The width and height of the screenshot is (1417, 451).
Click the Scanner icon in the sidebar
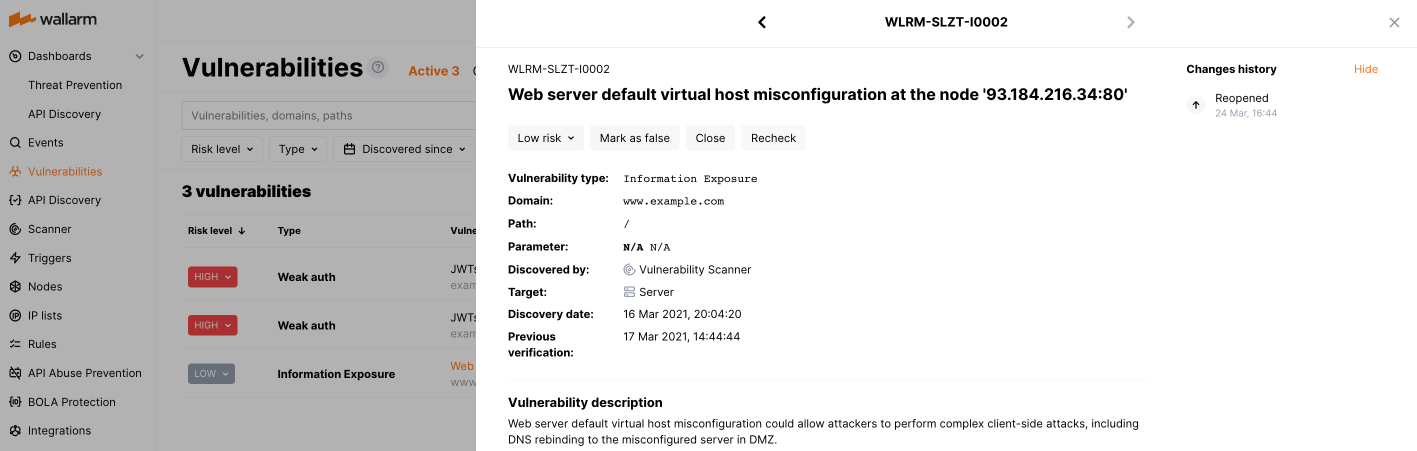15,229
